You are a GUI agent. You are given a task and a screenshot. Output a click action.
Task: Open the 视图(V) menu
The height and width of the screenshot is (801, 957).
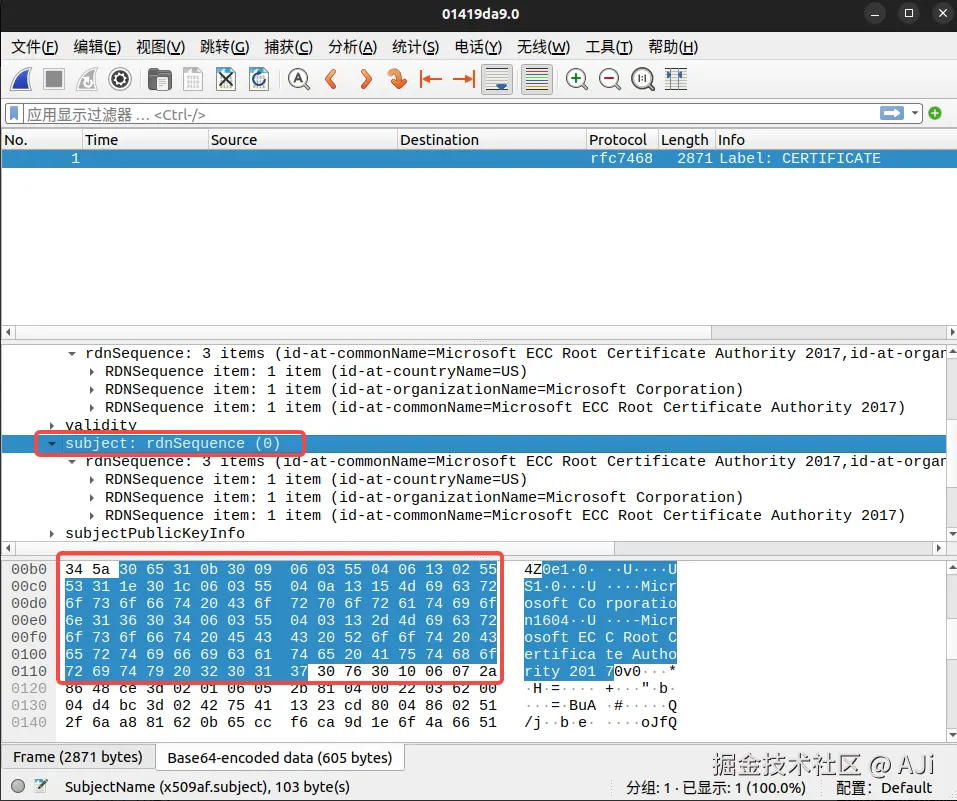161,47
